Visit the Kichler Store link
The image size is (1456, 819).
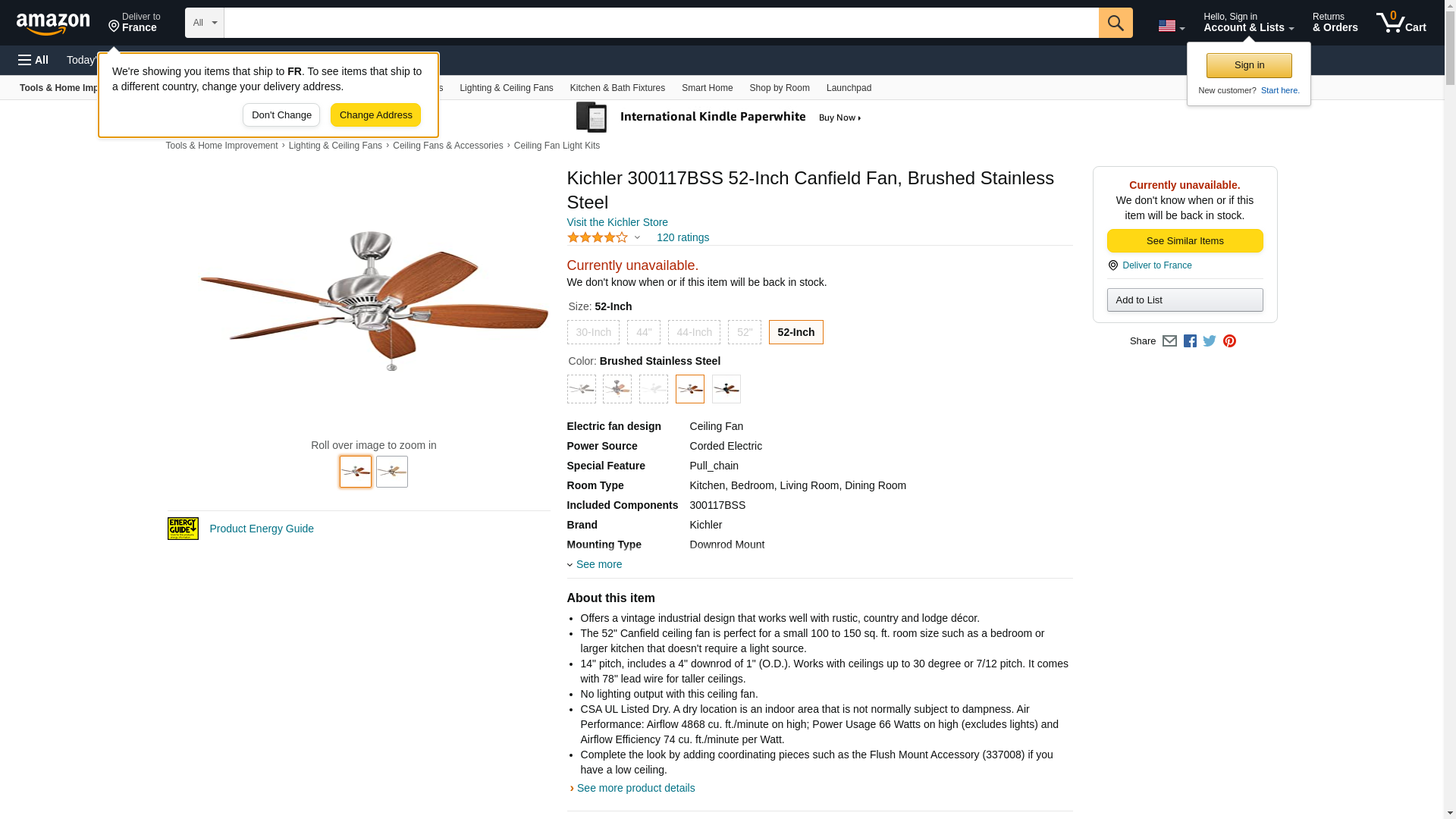tap(617, 222)
